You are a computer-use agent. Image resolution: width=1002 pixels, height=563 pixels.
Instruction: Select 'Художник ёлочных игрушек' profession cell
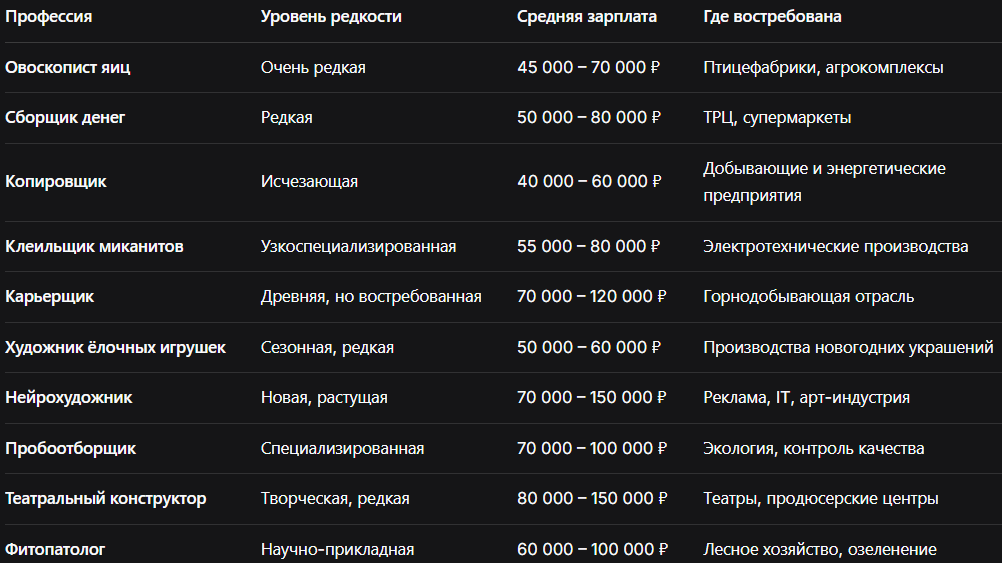click(x=116, y=348)
